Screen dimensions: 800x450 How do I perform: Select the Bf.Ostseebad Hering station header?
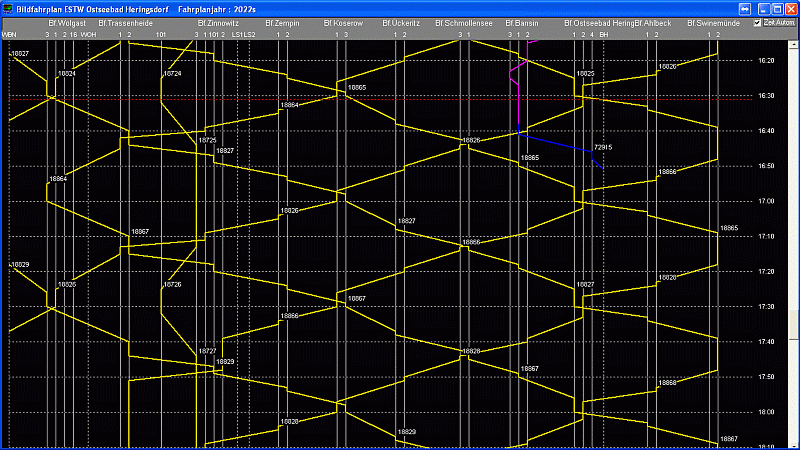pos(599,23)
